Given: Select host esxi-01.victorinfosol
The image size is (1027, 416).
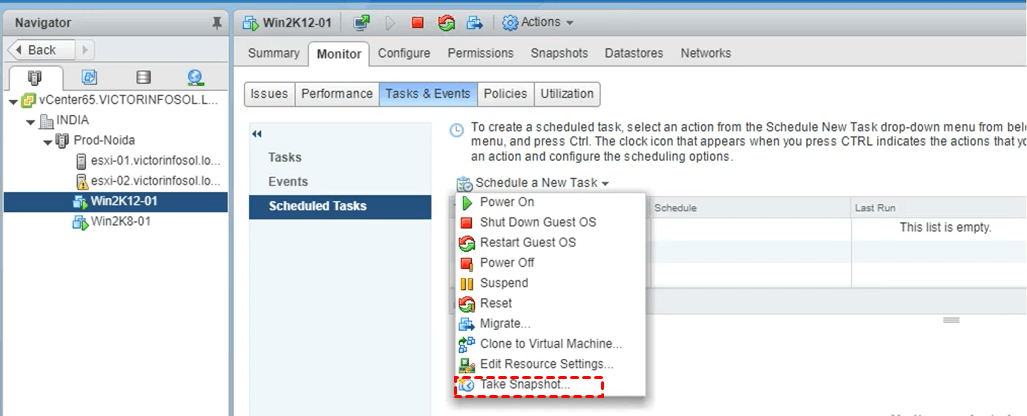Looking at the screenshot, I should click(156, 161).
